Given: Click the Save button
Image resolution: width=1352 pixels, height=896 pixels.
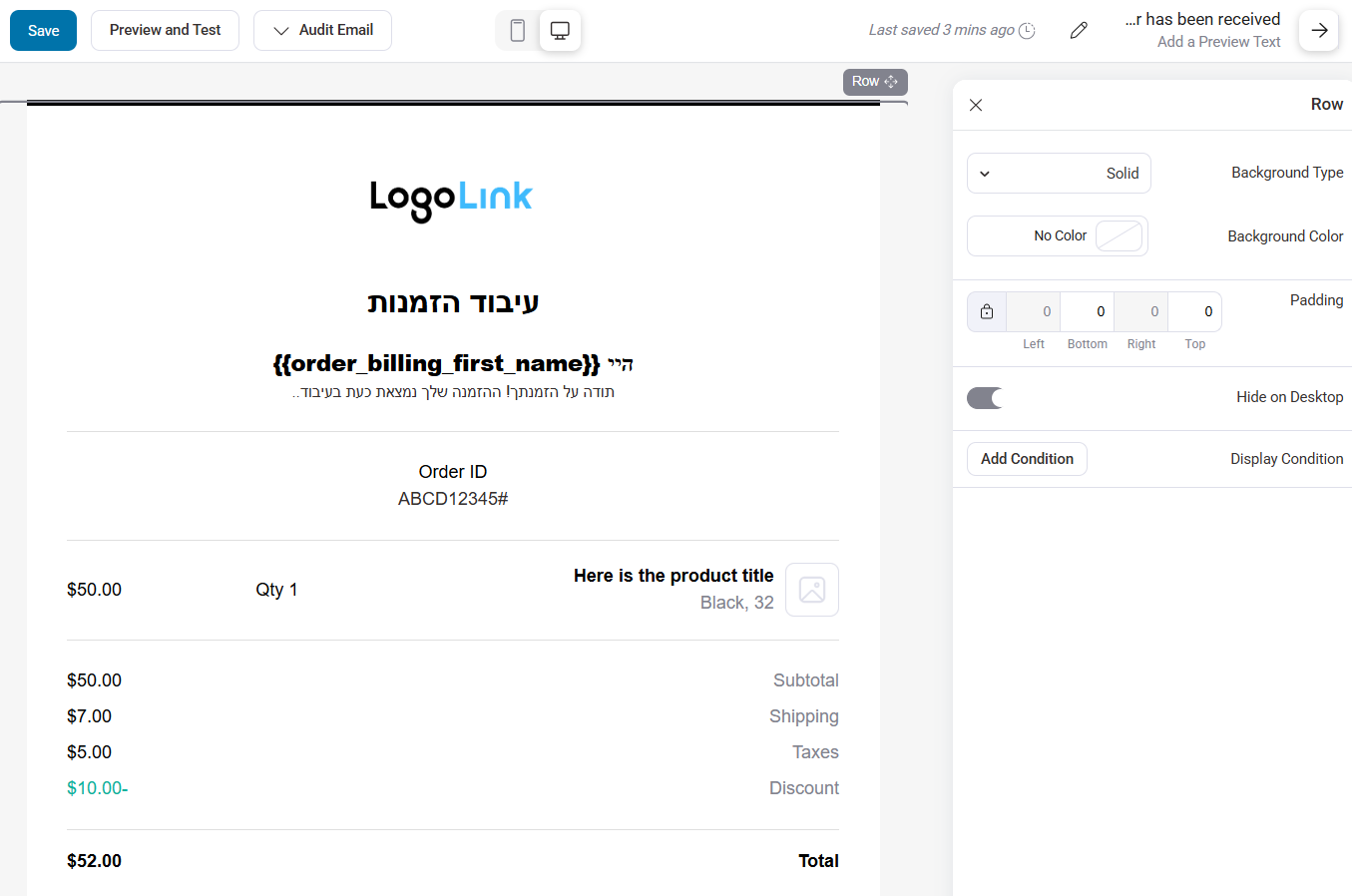Looking at the screenshot, I should [x=42, y=30].
